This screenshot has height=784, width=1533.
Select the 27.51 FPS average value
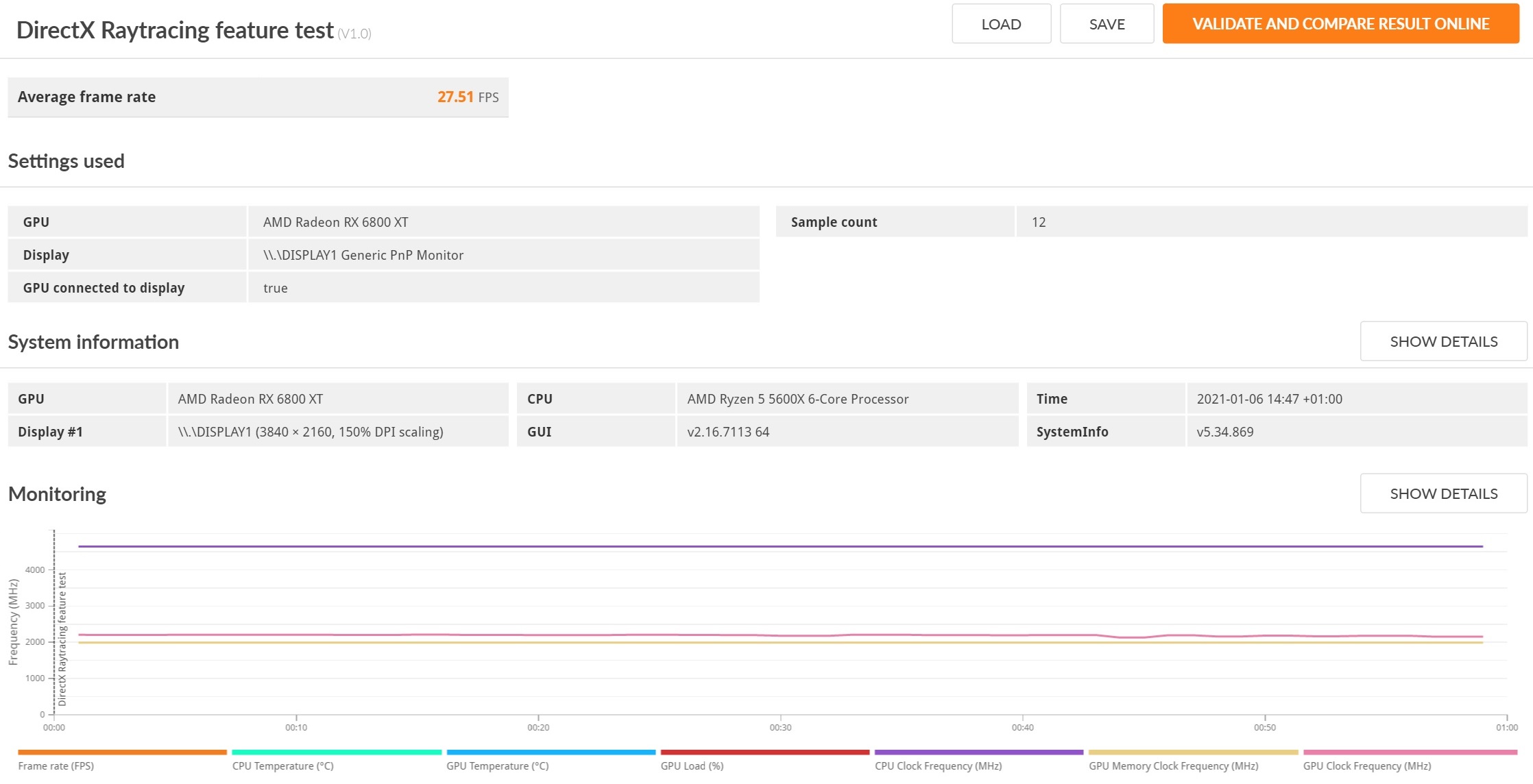pos(468,97)
